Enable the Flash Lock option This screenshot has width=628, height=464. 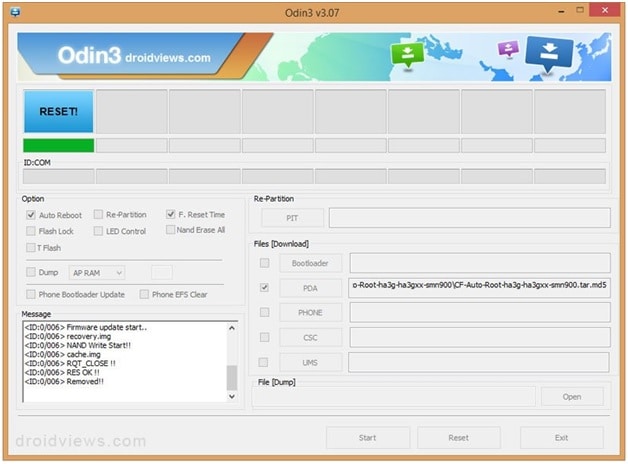(x=31, y=231)
